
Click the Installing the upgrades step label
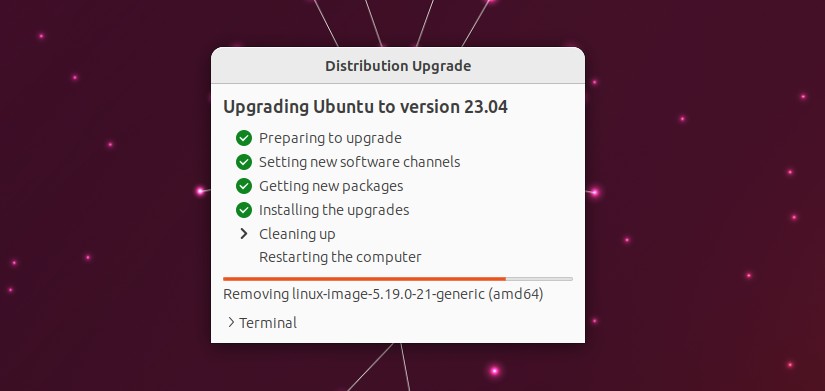[x=334, y=210]
